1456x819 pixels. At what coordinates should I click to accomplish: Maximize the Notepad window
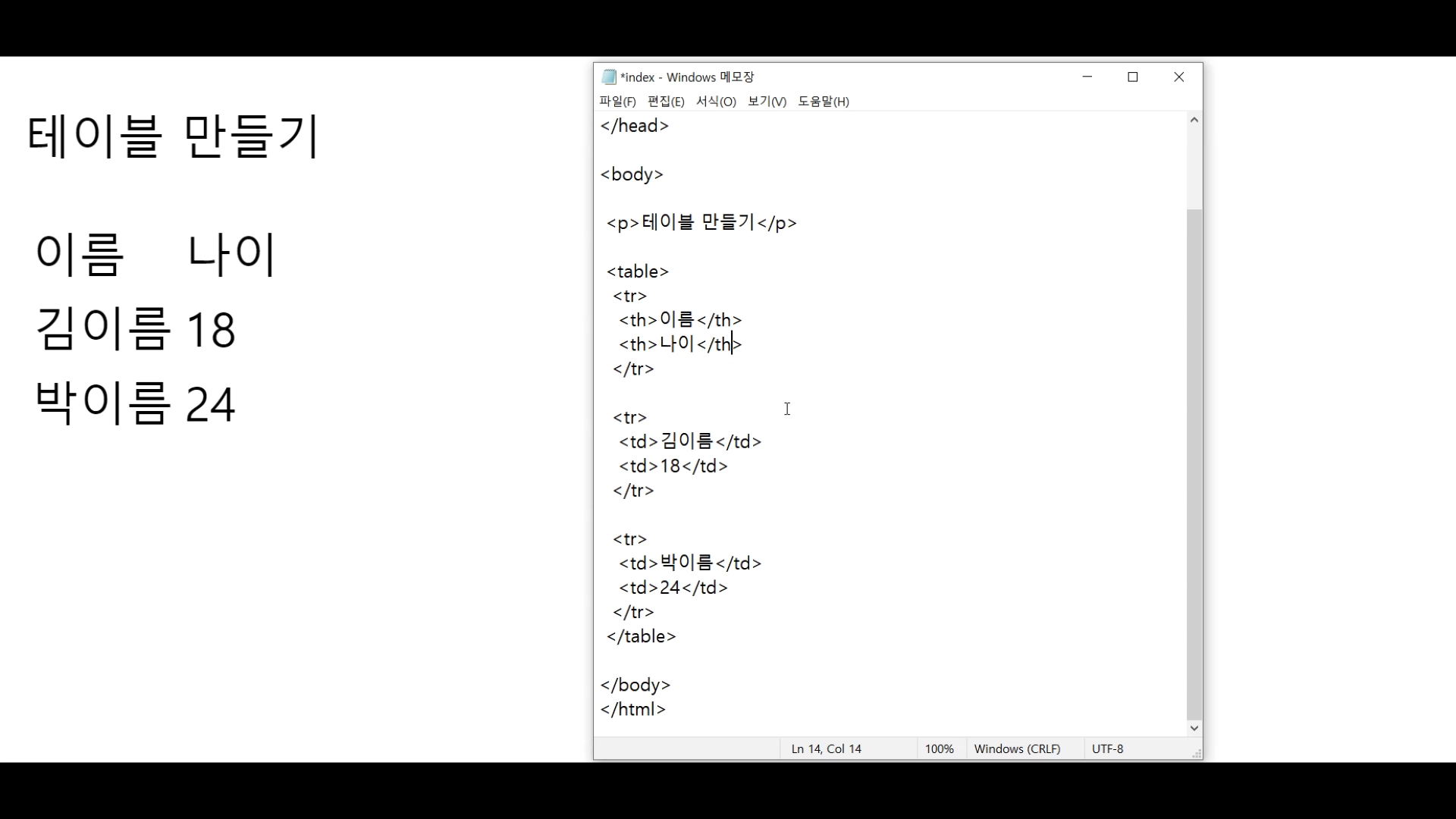[1133, 77]
